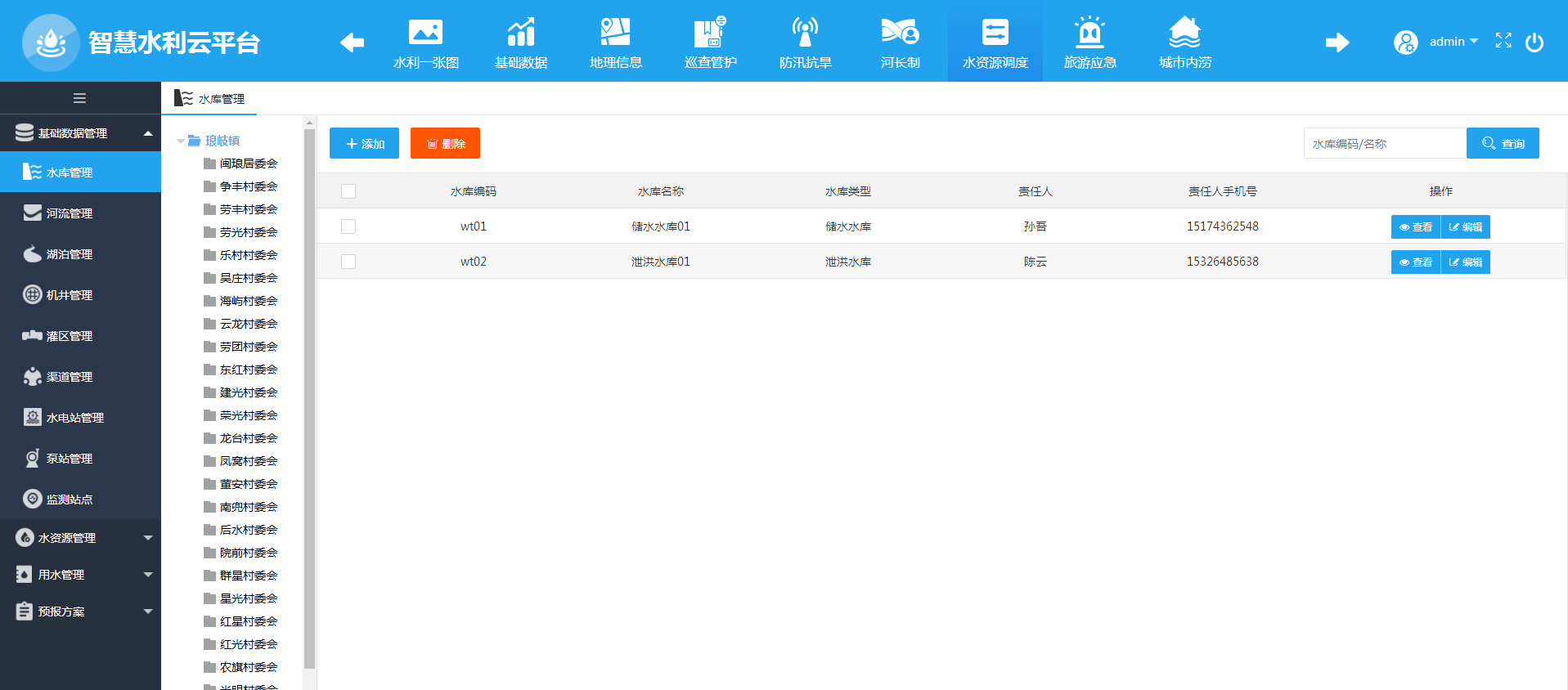The image size is (1568, 690).
Task: Select 凤窝村委会 in the tree
Action: [249, 461]
